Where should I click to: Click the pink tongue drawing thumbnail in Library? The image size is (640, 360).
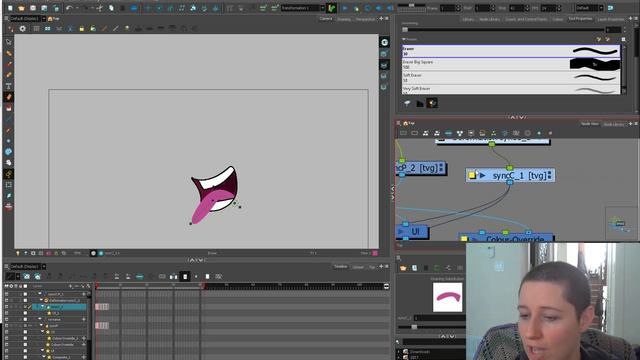[x=448, y=297]
